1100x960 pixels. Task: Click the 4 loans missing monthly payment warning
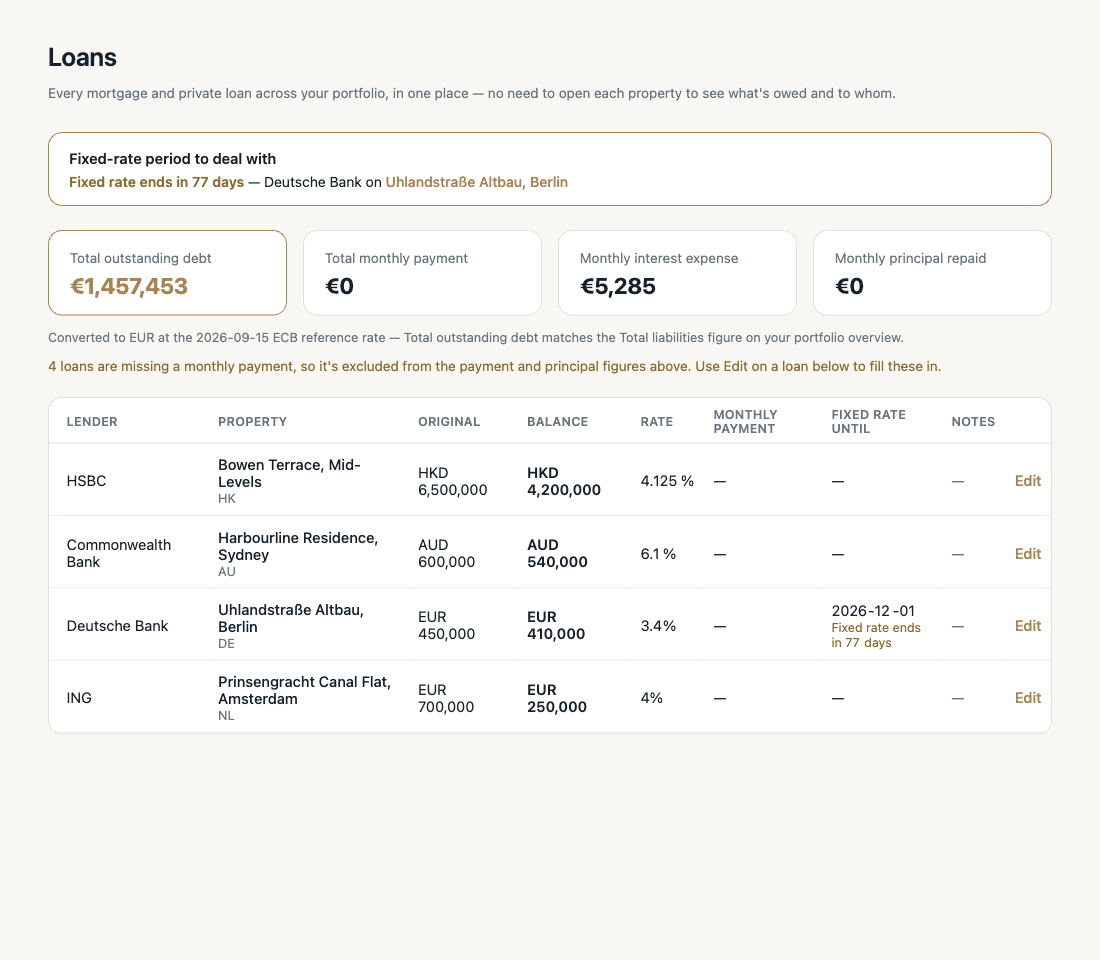(x=495, y=366)
